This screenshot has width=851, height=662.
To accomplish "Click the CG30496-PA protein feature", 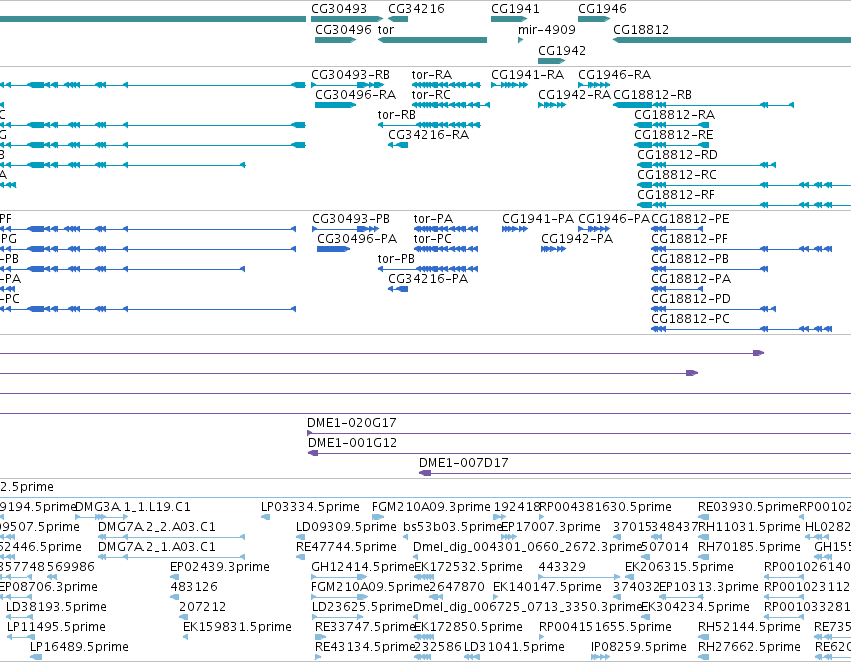I will pos(333,249).
